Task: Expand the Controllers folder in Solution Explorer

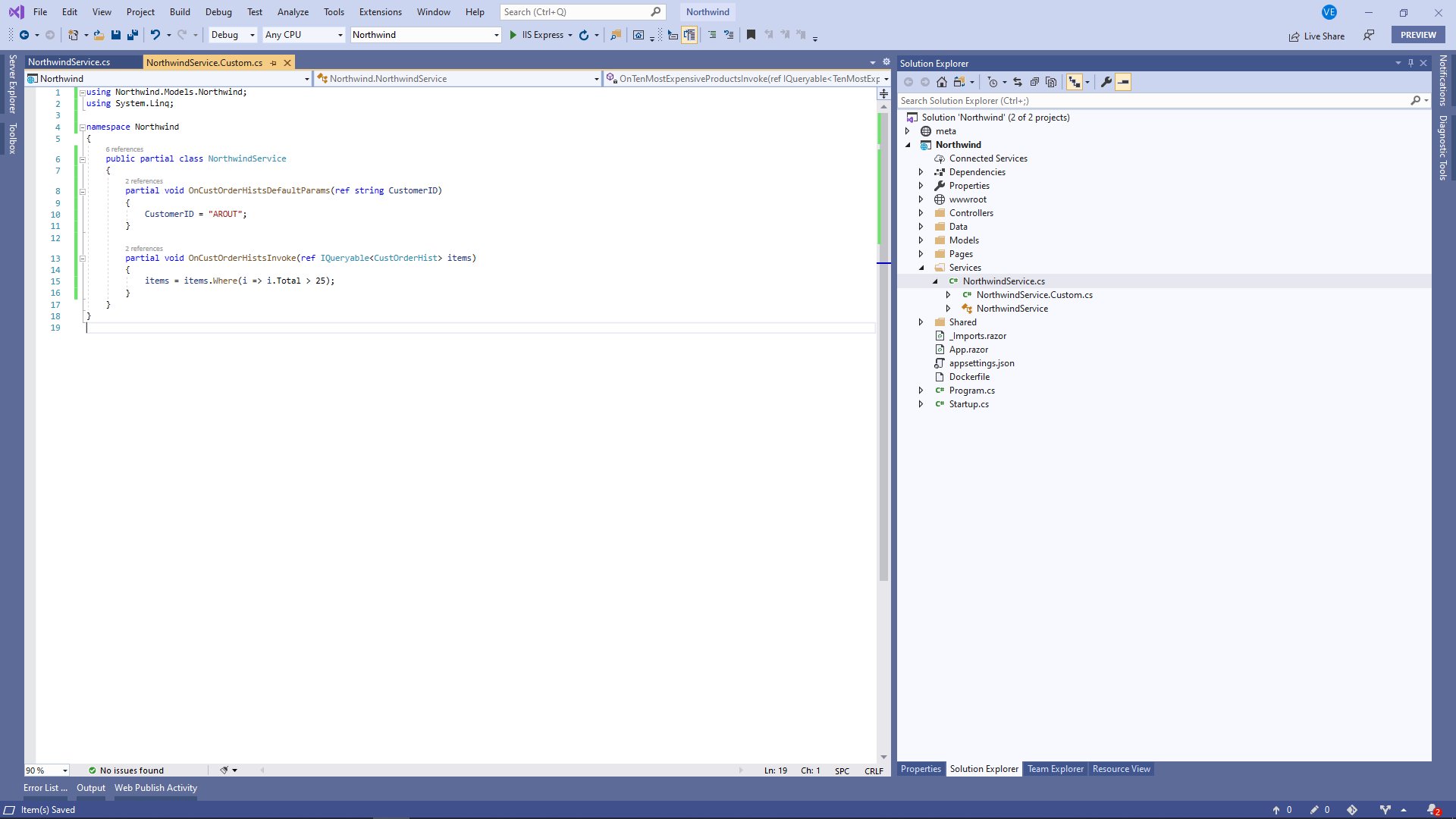Action: (921, 213)
